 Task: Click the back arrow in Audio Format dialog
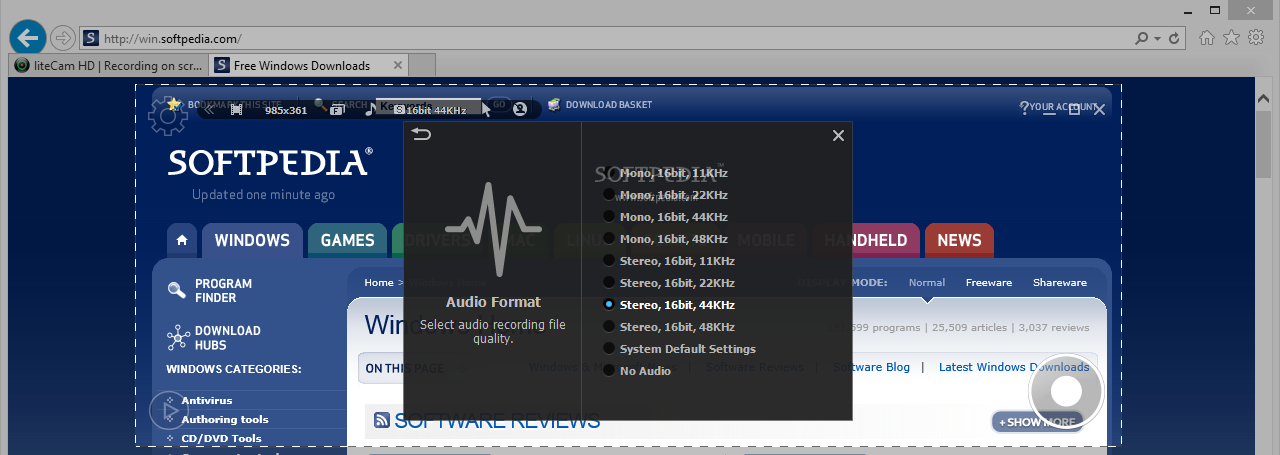pyautogui.click(x=421, y=134)
